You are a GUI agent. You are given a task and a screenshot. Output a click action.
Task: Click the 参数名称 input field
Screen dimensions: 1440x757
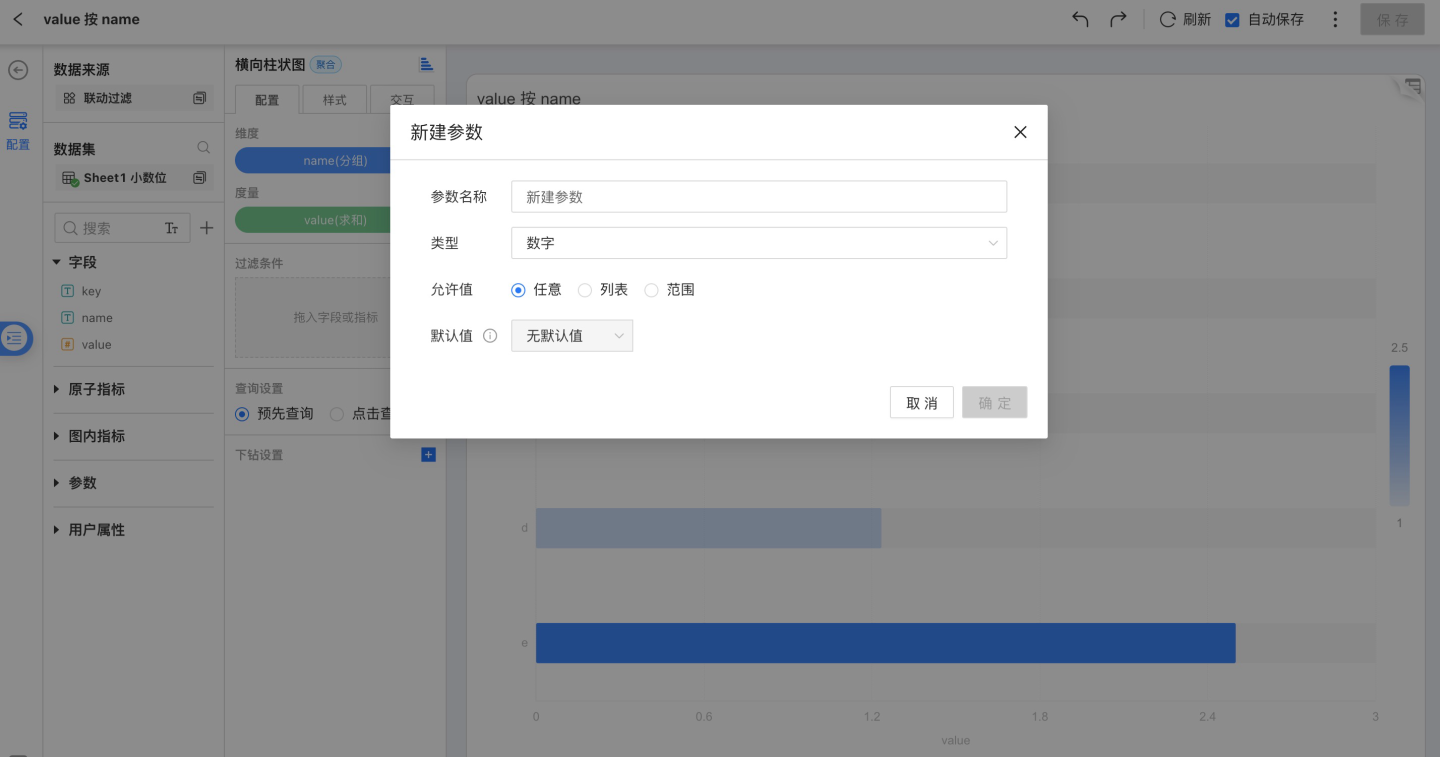pos(758,197)
